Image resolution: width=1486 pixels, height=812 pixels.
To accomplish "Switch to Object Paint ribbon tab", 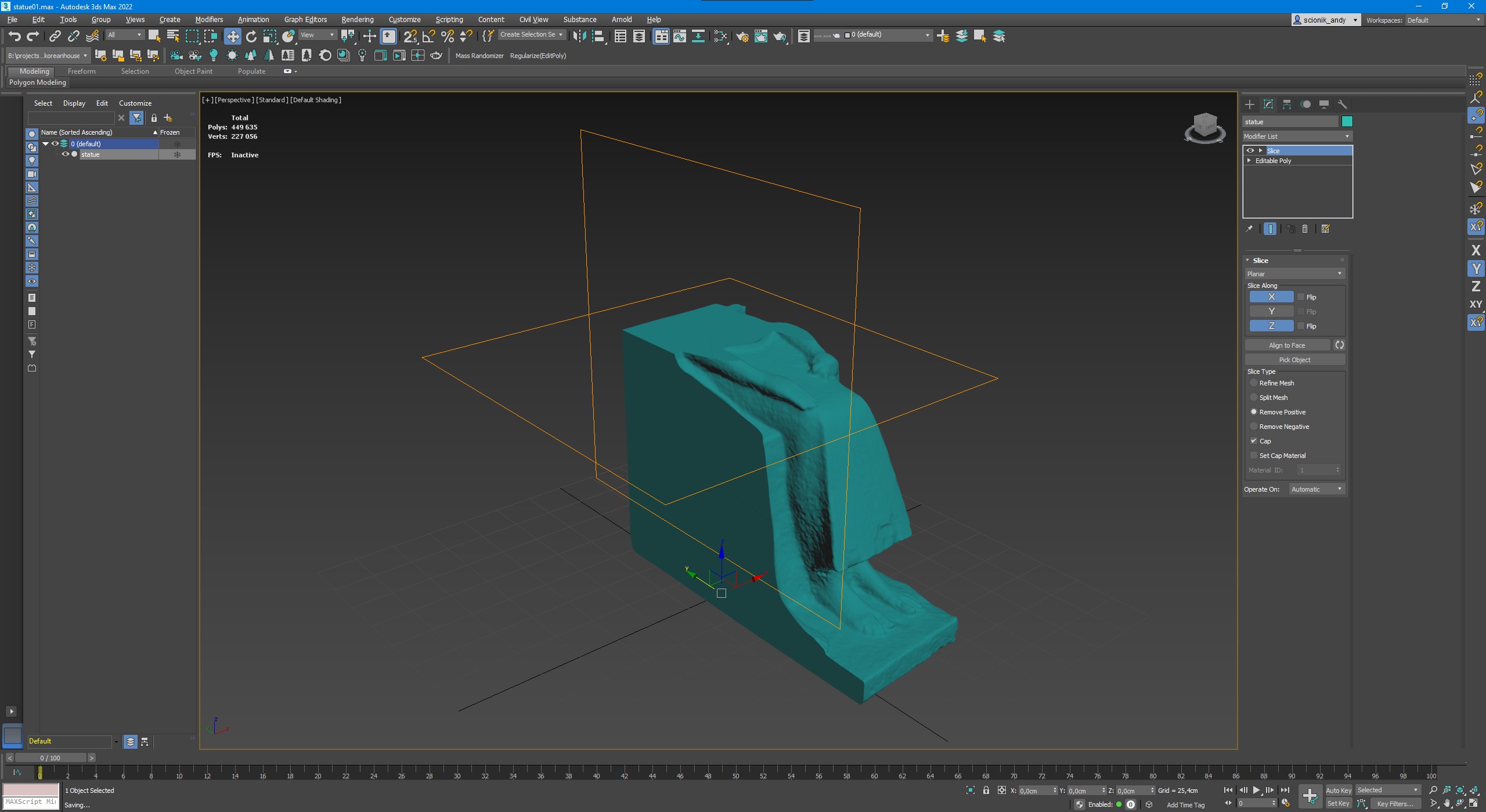I will [193, 71].
